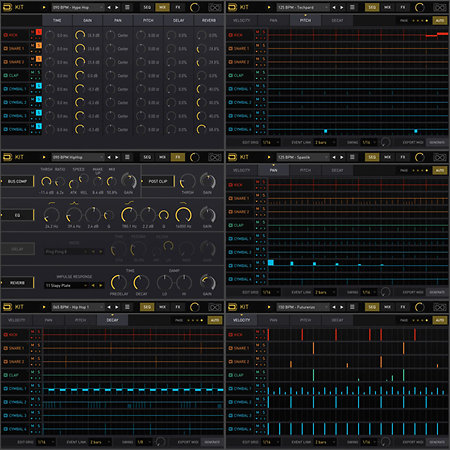Expand the Edit Grid dropdown in the pitch panel

coord(270,143)
